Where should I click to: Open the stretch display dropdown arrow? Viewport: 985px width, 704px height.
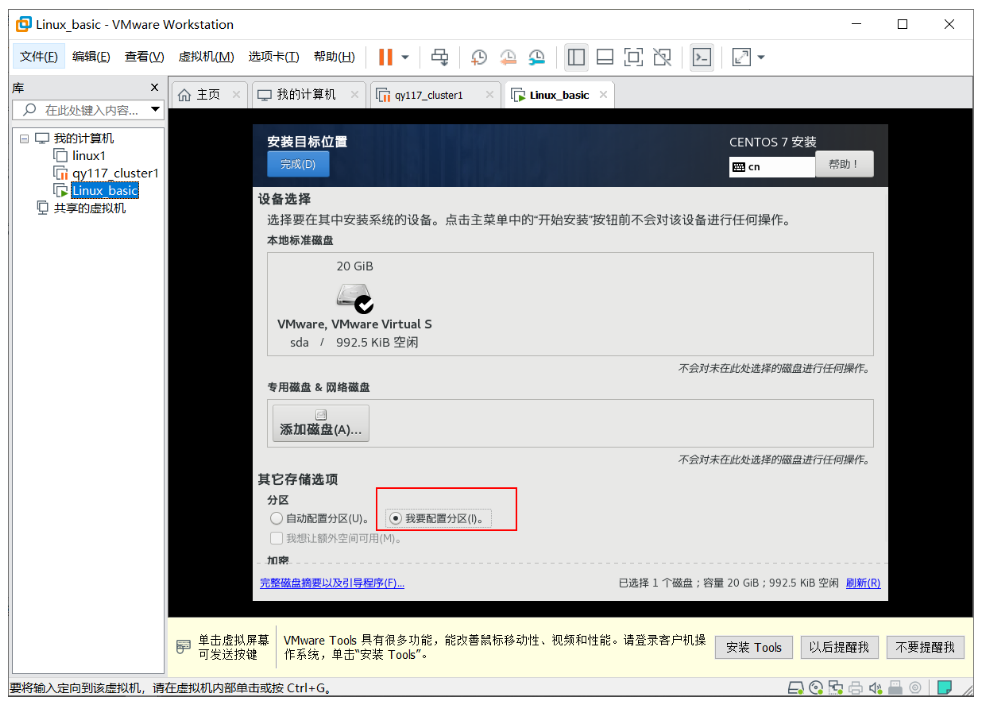tap(761, 57)
